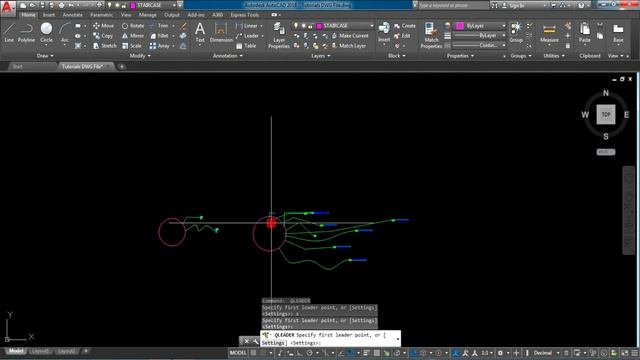Click Make Current layer button
Screen dimensions: 640x360
[x=350, y=36]
